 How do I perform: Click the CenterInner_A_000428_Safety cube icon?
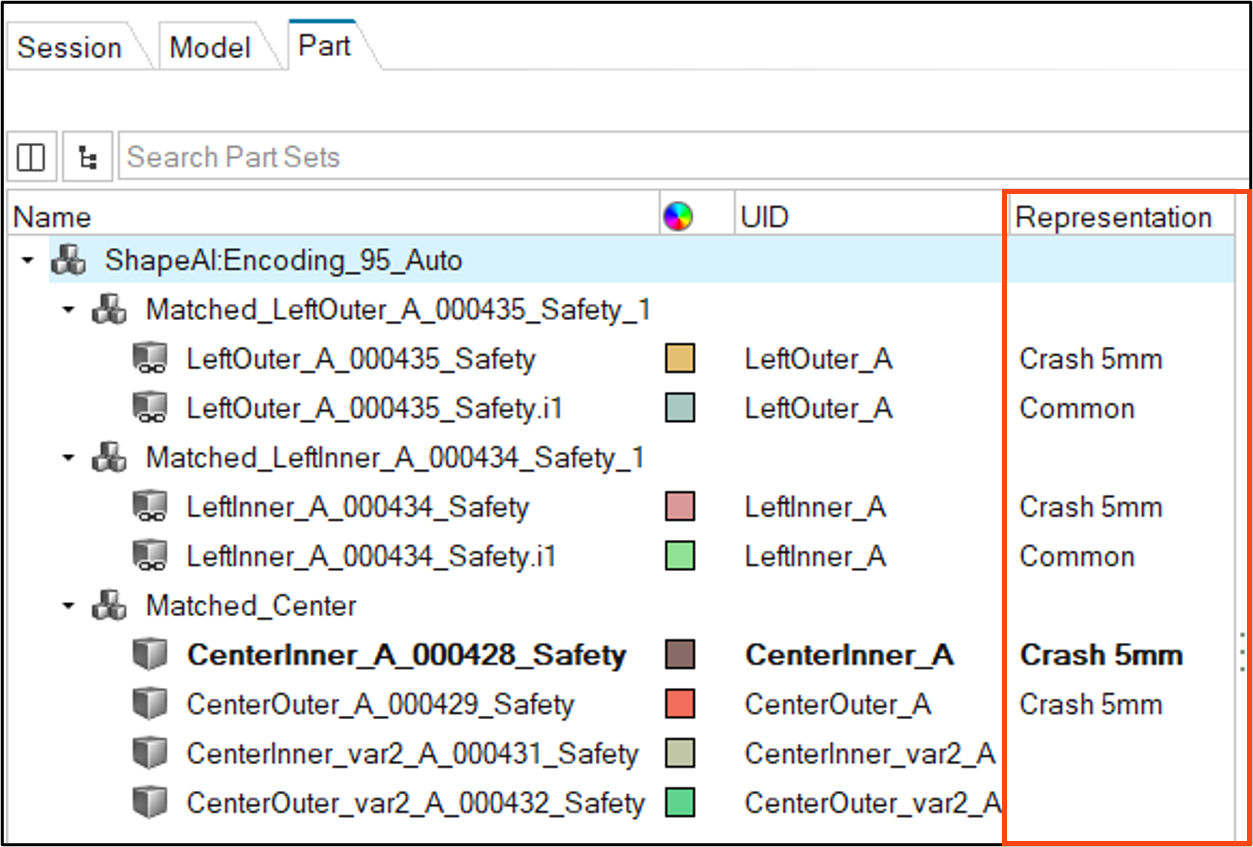point(149,655)
